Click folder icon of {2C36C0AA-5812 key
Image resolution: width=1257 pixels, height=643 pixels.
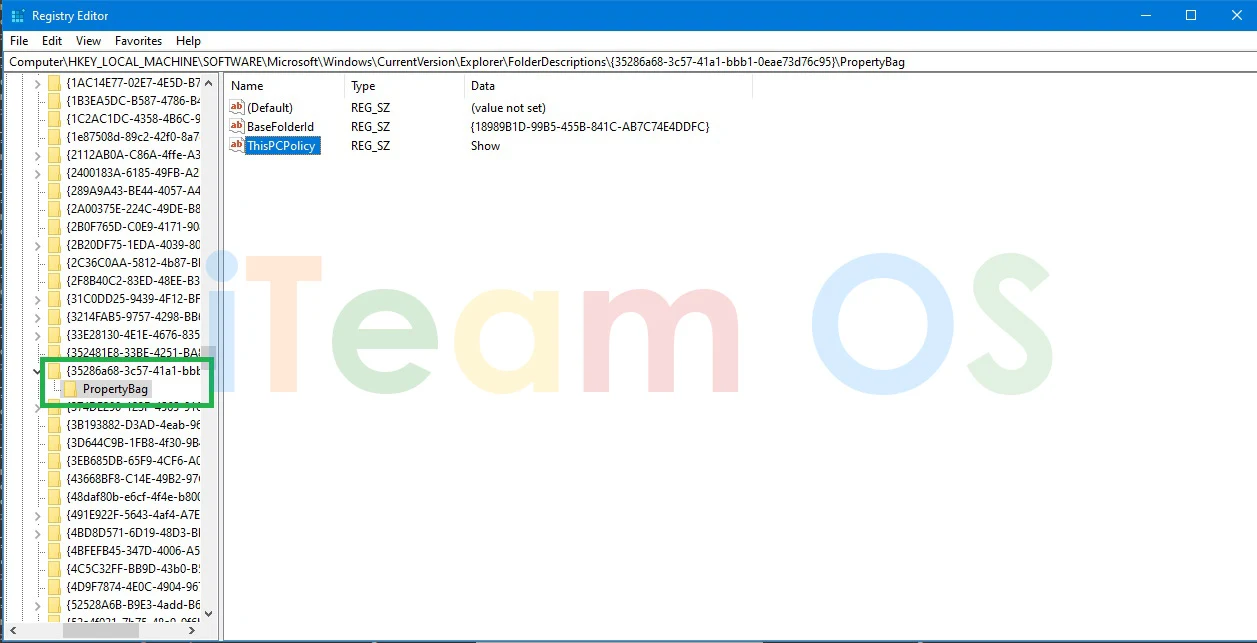[x=55, y=262]
